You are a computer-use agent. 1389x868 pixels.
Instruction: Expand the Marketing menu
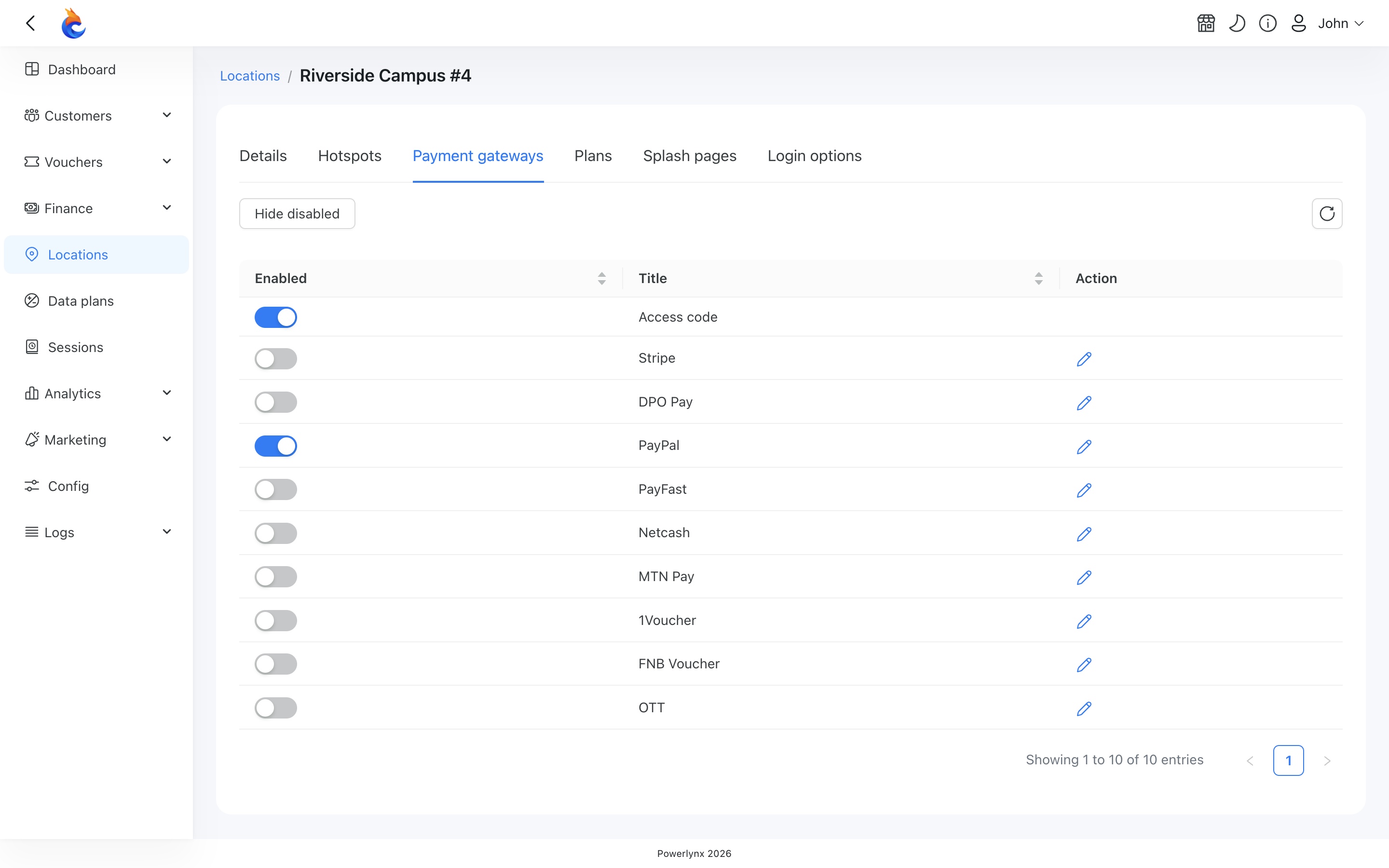[x=96, y=440]
